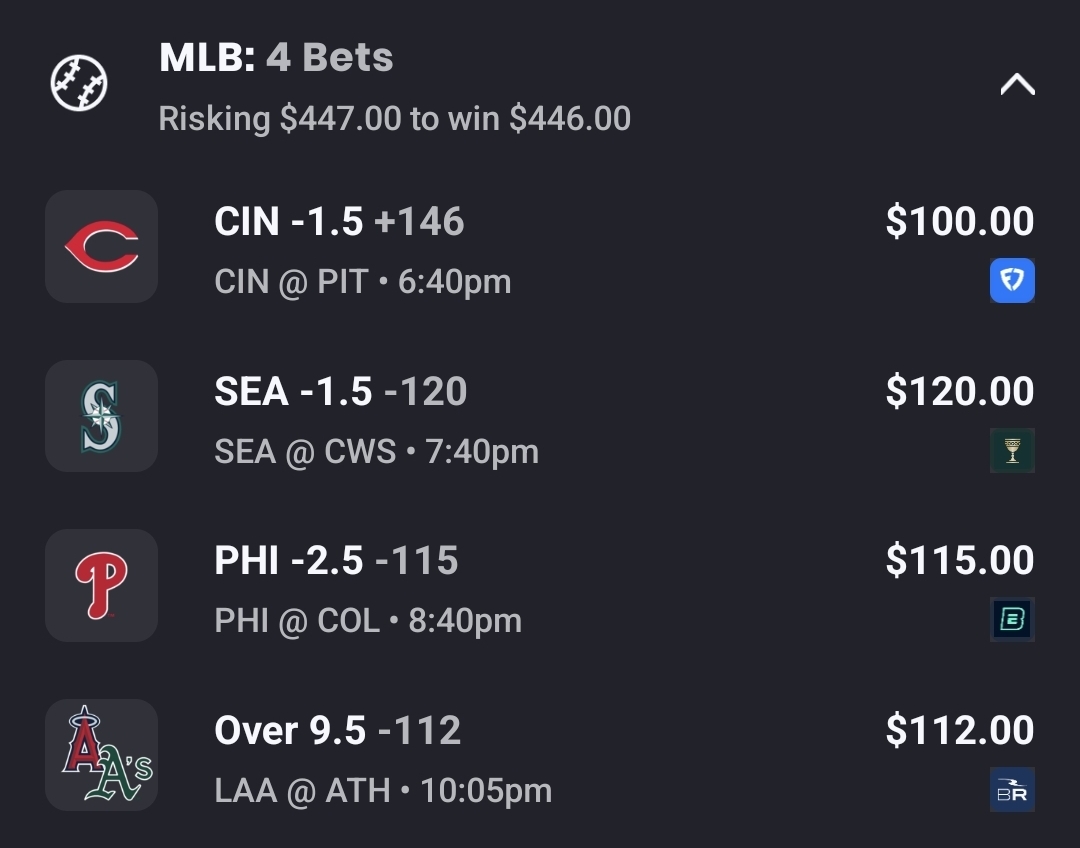Click the teal E sportsbook icon
1080x848 pixels.
[1012, 619]
